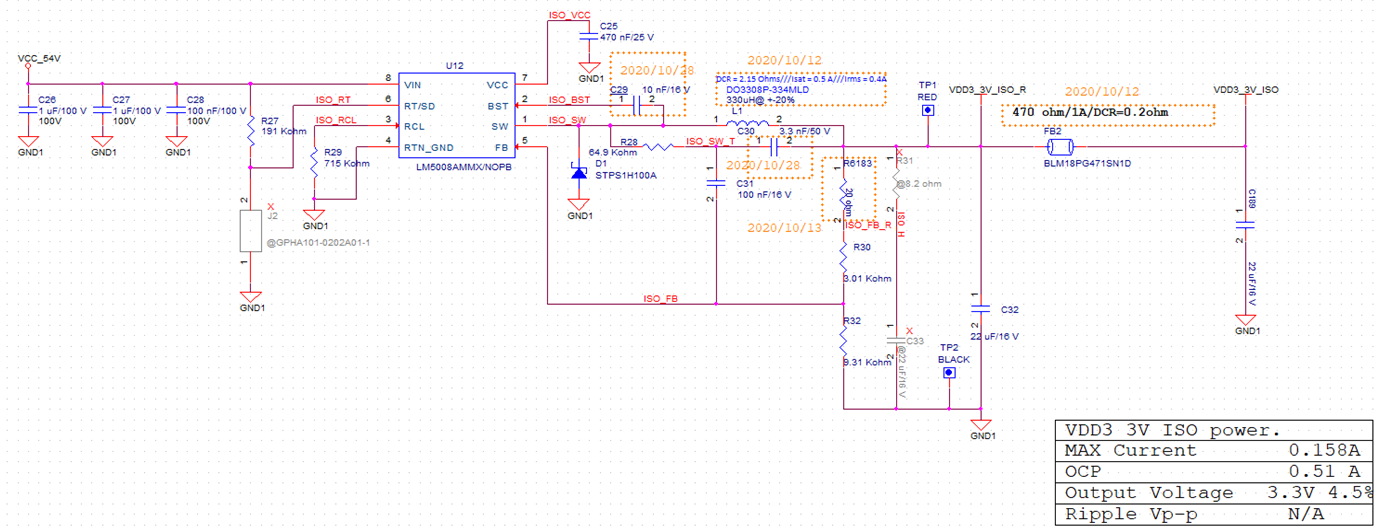Select capacitor C189 symbol
Image resolution: width=1378 pixels, height=530 pixels.
point(1246,224)
